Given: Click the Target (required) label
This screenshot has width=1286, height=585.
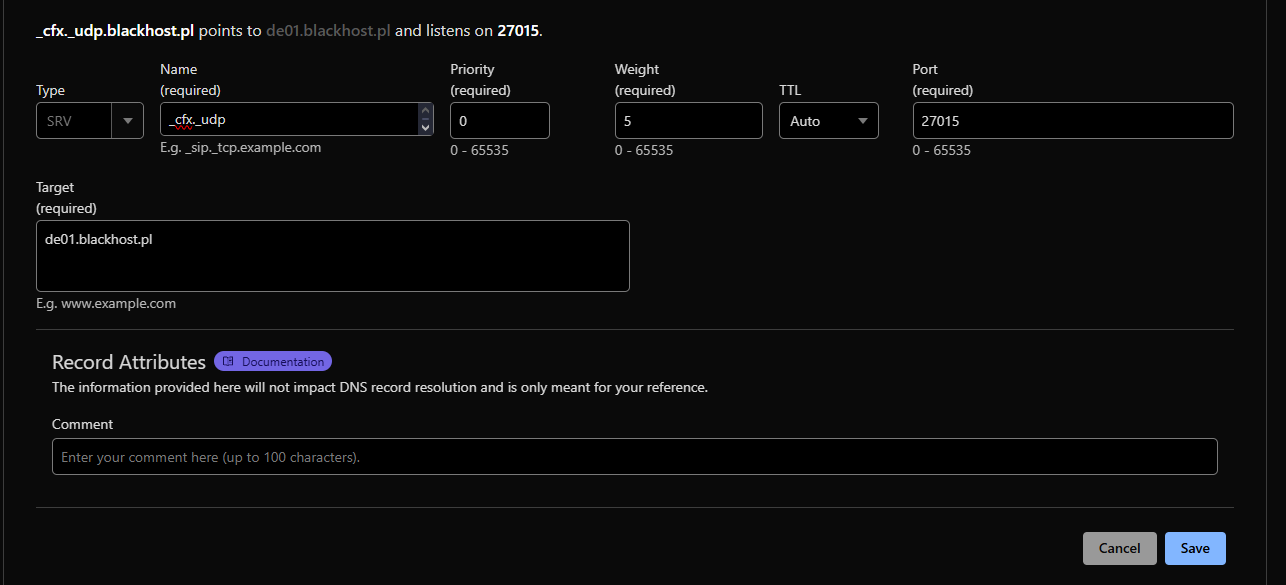Looking at the screenshot, I should click(66, 198).
